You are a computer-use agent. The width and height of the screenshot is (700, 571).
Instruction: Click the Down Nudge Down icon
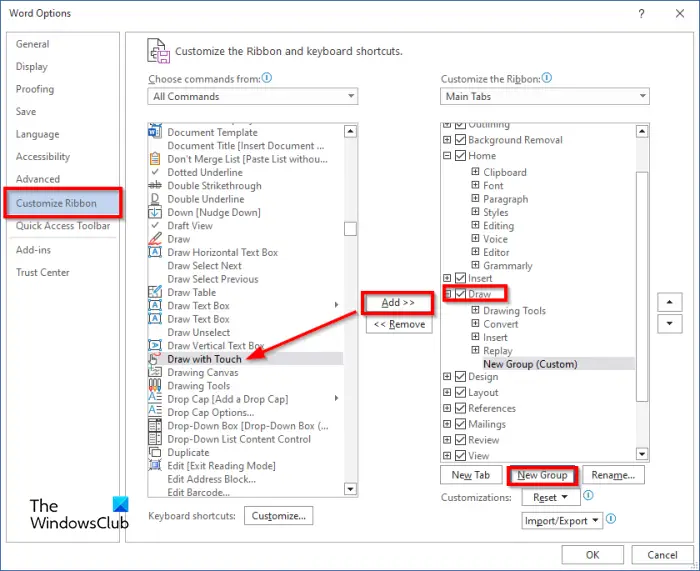(x=154, y=213)
